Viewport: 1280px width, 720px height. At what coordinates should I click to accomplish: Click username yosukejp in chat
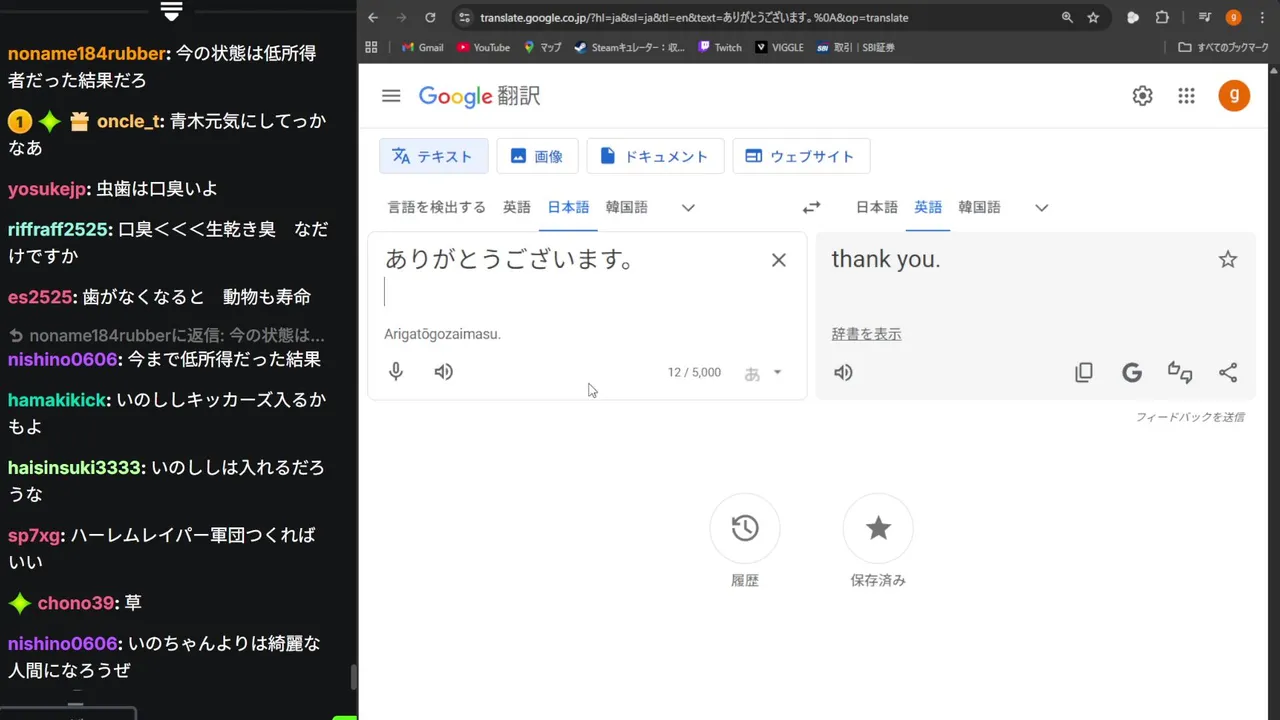49,188
